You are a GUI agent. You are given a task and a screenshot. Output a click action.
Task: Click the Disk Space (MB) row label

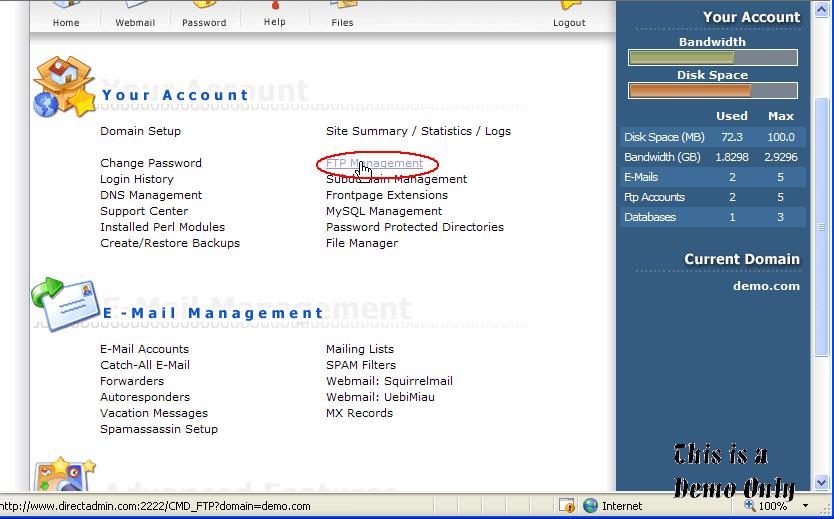point(664,137)
